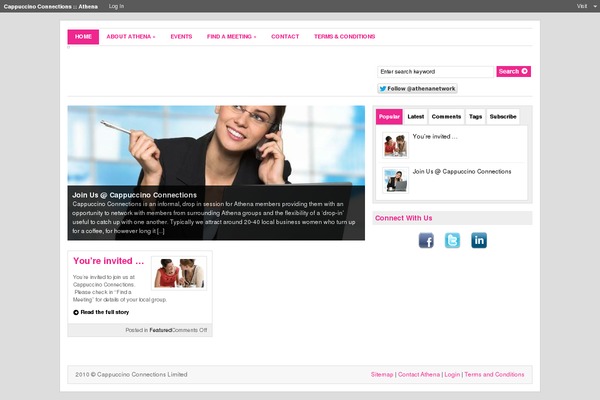The height and width of the screenshot is (400, 600).
Task: Open the pink You're invited … post heading
Action: (109, 261)
